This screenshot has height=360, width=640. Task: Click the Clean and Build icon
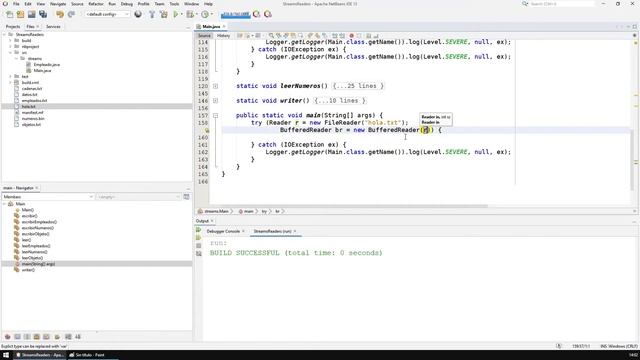pyautogui.click(x=164, y=14)
